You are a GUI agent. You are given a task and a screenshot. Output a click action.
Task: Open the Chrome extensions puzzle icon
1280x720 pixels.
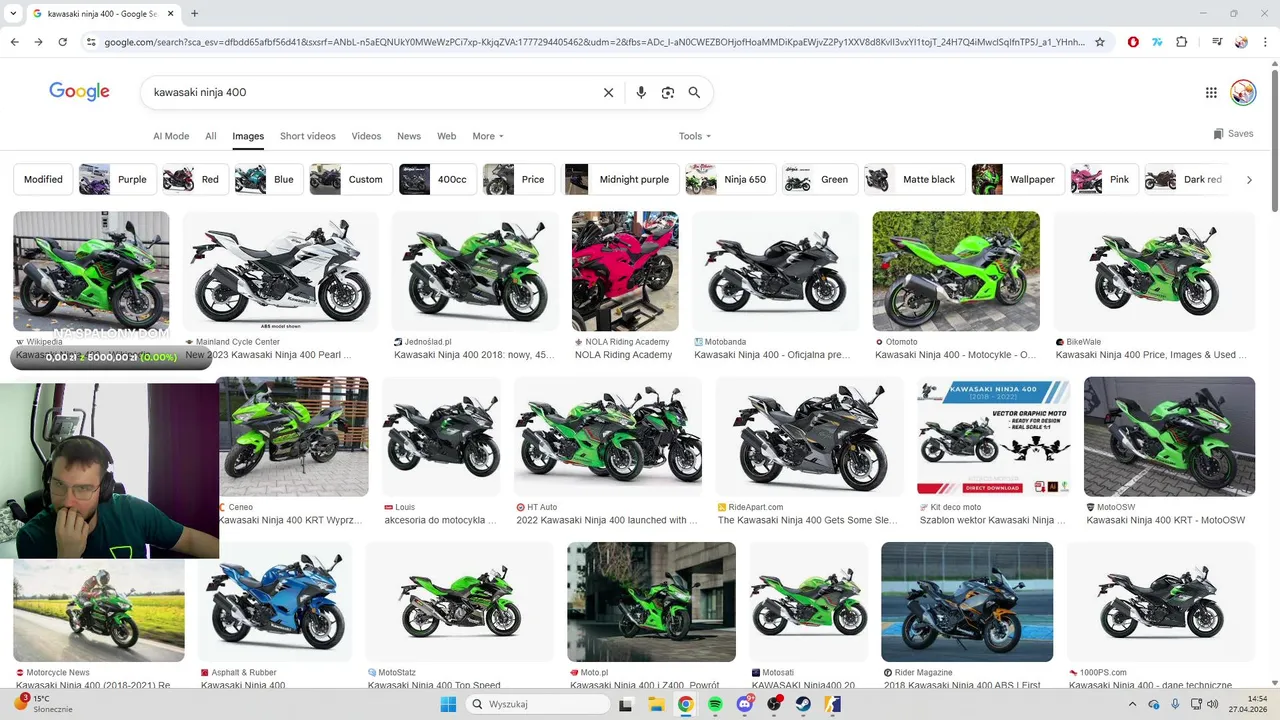point(1182,42)
